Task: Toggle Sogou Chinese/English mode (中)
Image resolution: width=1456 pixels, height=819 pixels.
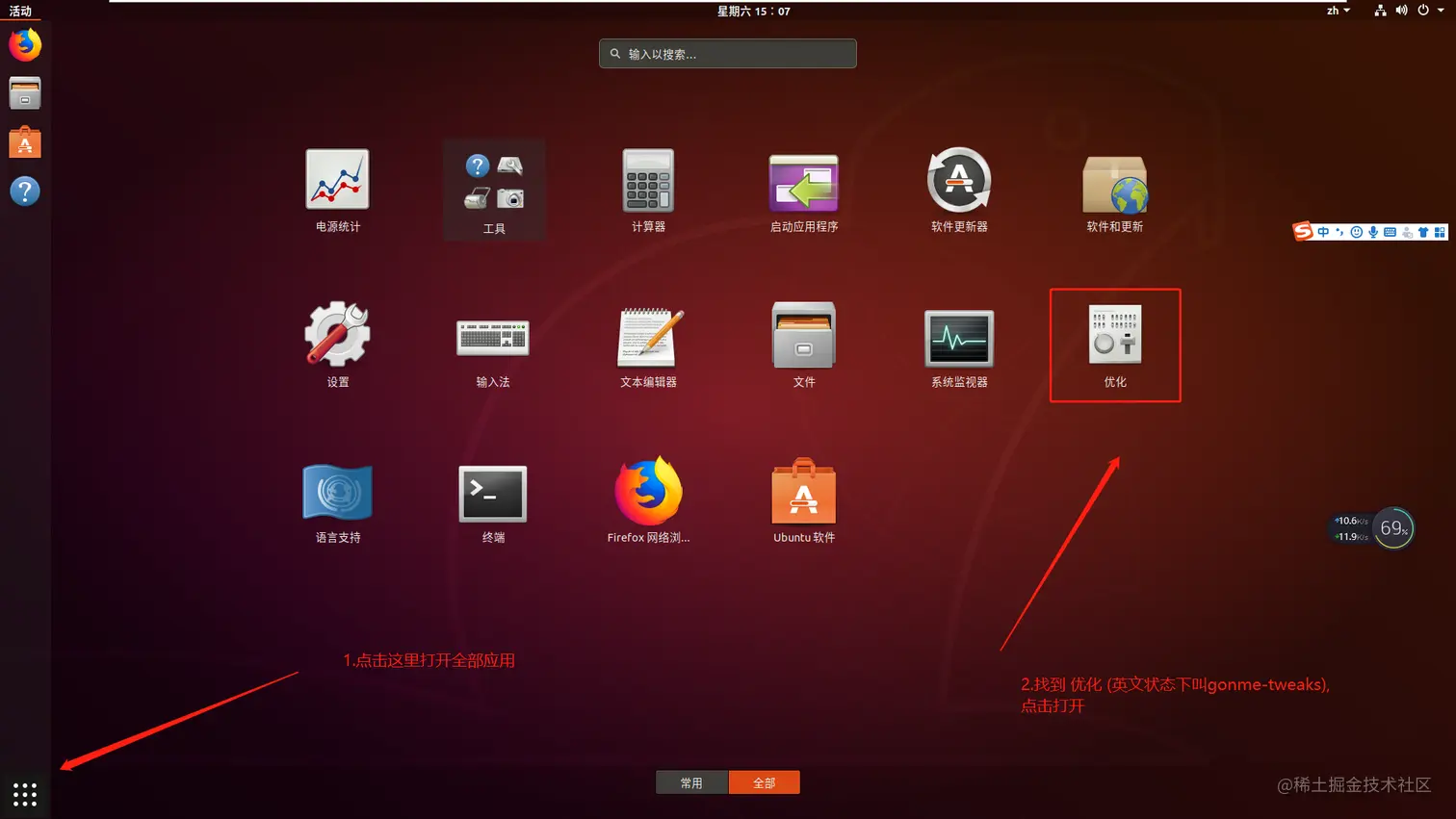Action: click(x=1323, y=232)
